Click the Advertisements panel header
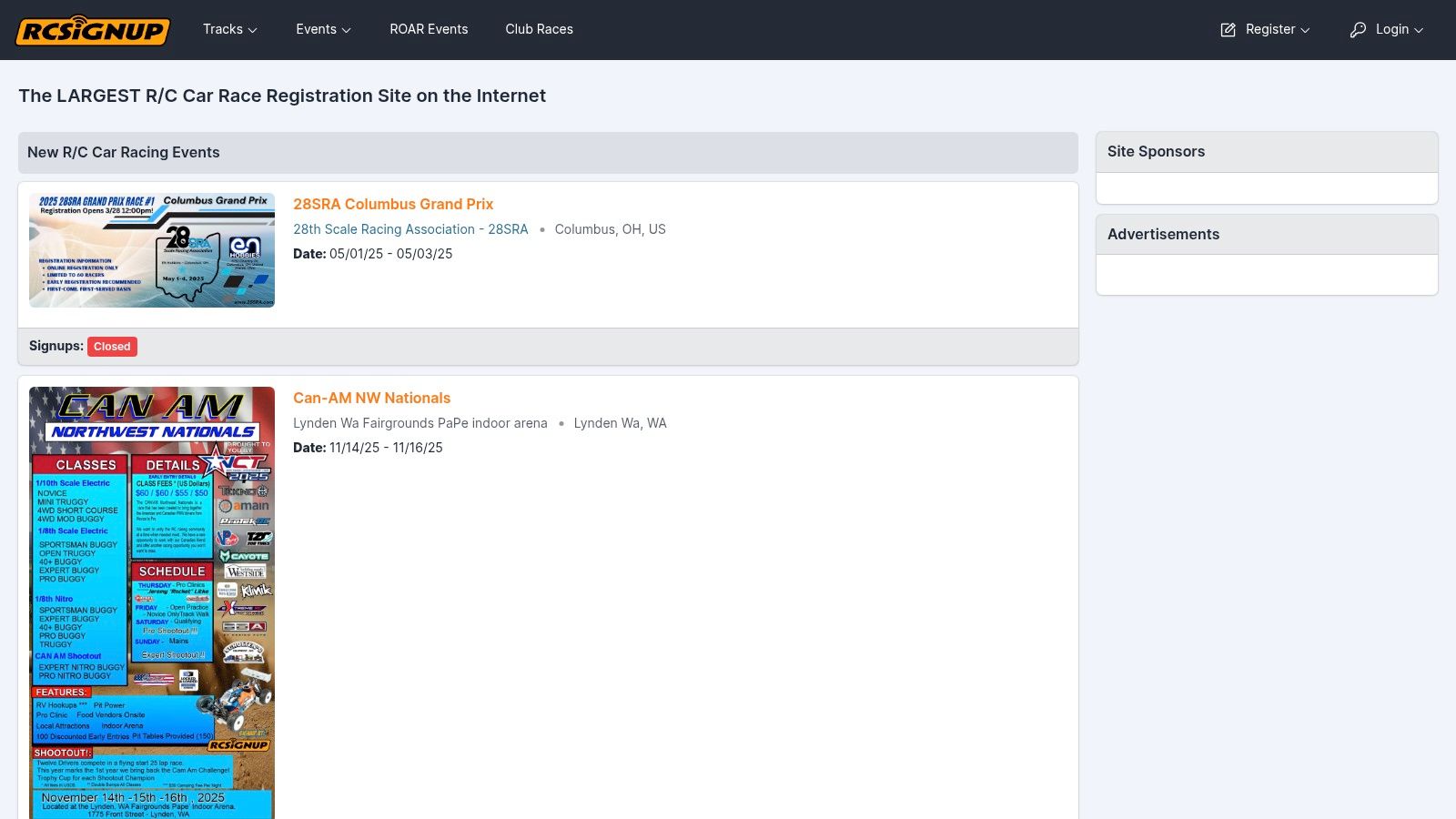The image size is (1456, 819). click(x=1267, y=235)
